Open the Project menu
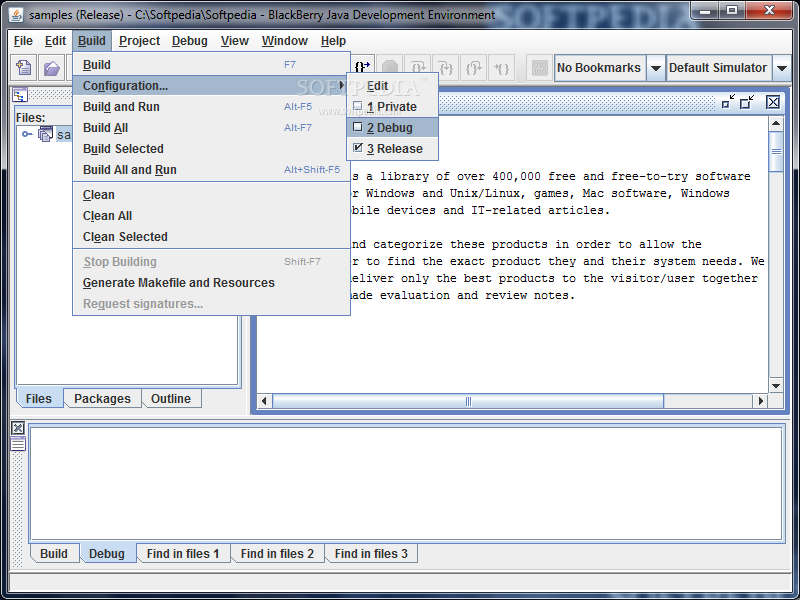The width and height of the screenshot is (800, 600). point(139,41)
